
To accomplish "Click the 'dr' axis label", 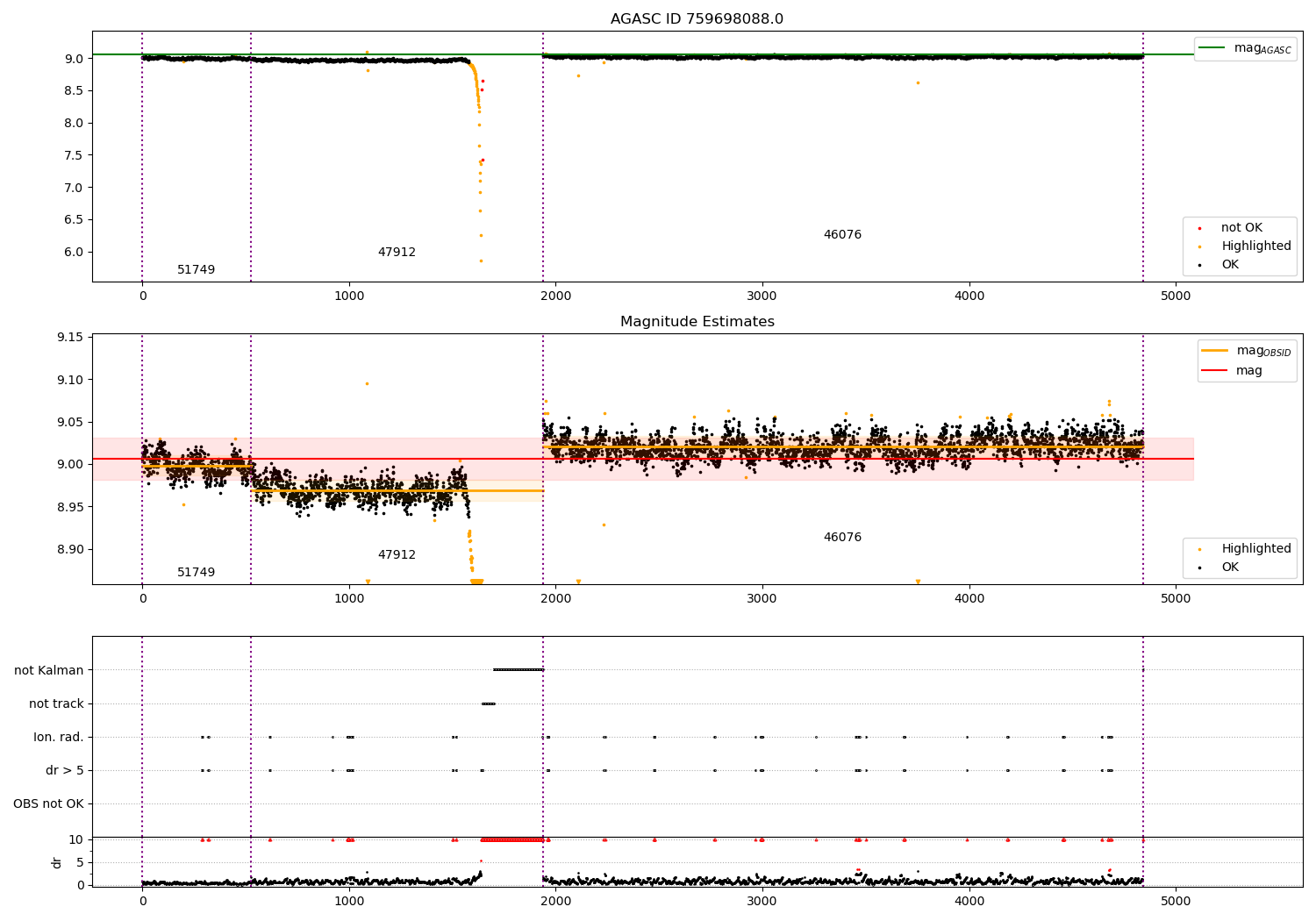I will (x=57, y=862).
